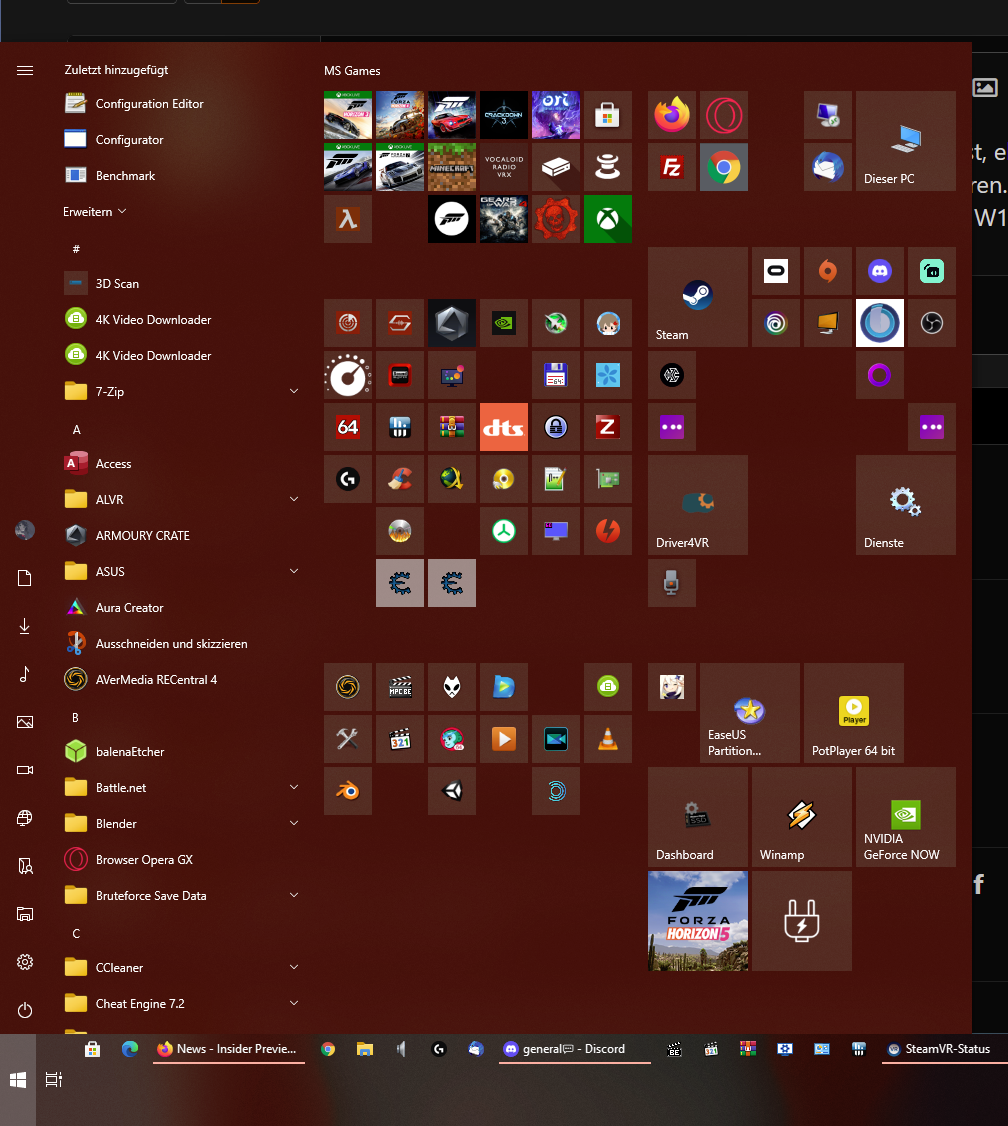The height and width of the screenshot is (1126, 1008).
Task: Launch the VLC media player tile
Action: pos(607,739)
